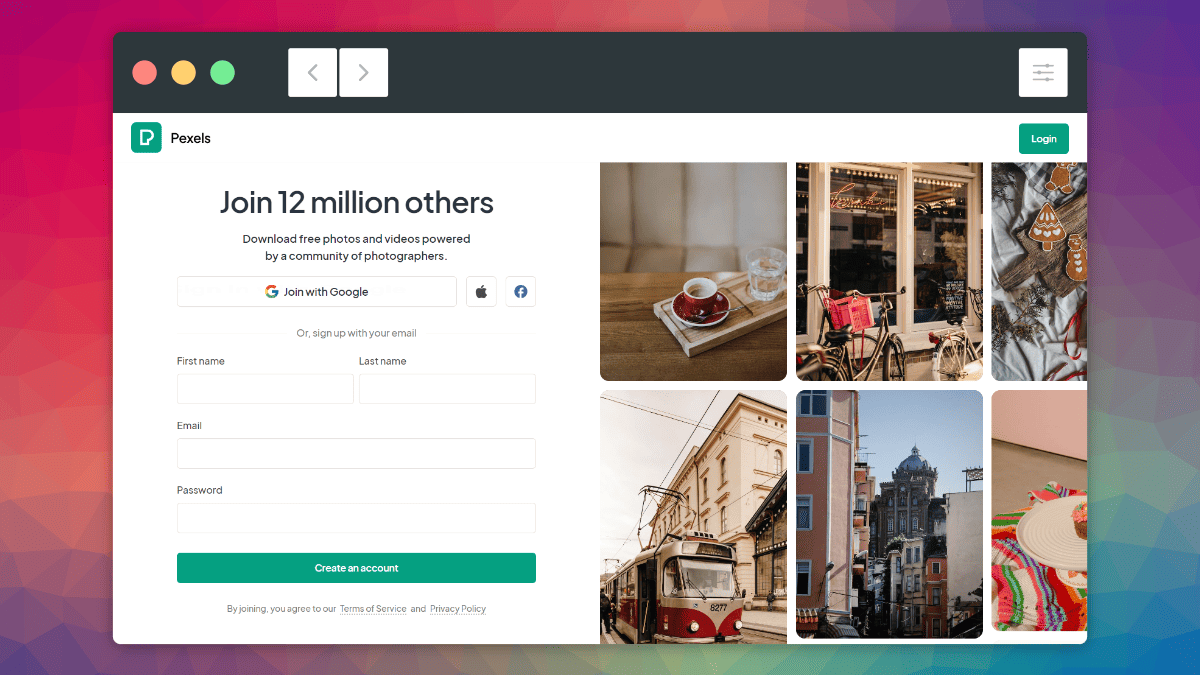Click Join with Google button

click(x=317, y=292)
